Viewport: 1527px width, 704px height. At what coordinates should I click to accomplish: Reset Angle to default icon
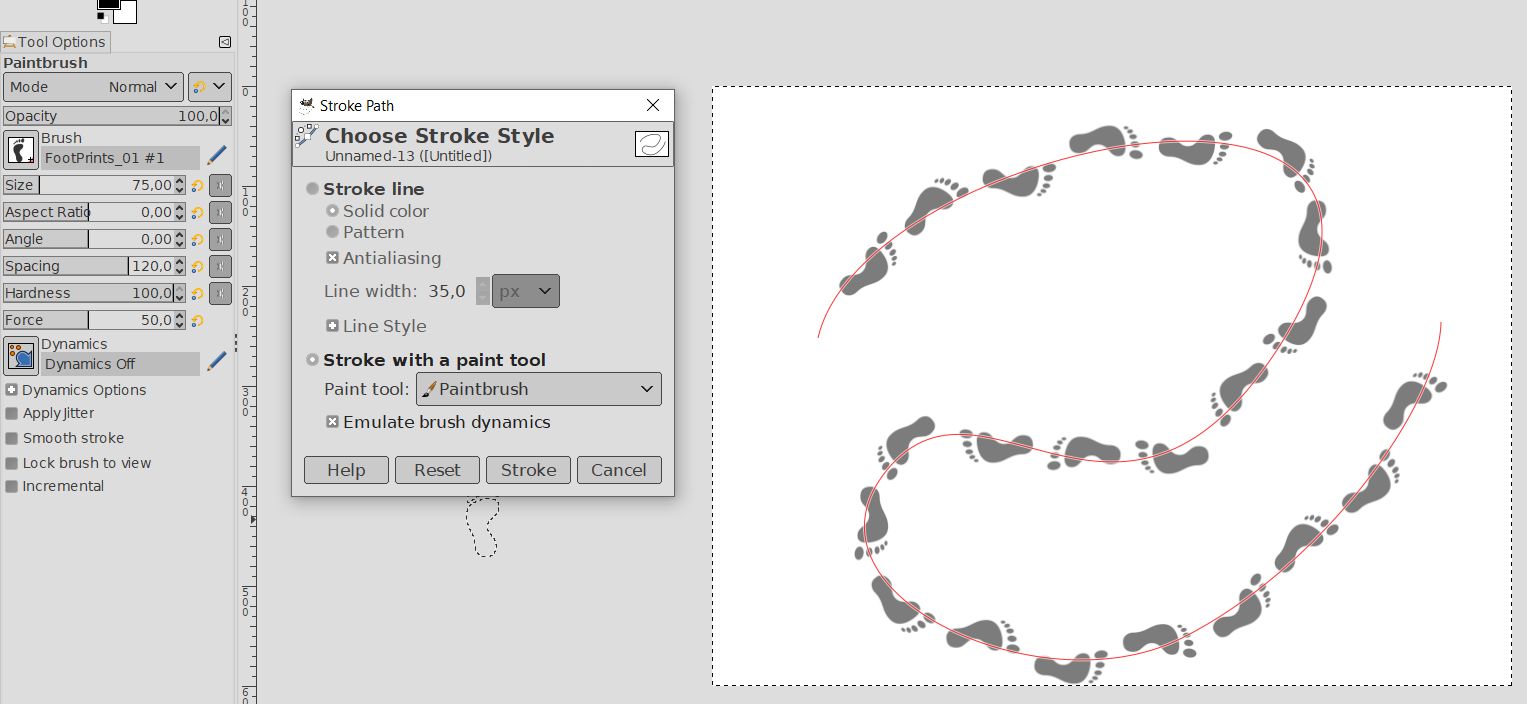pyautogui.click(x=197, y=239)
